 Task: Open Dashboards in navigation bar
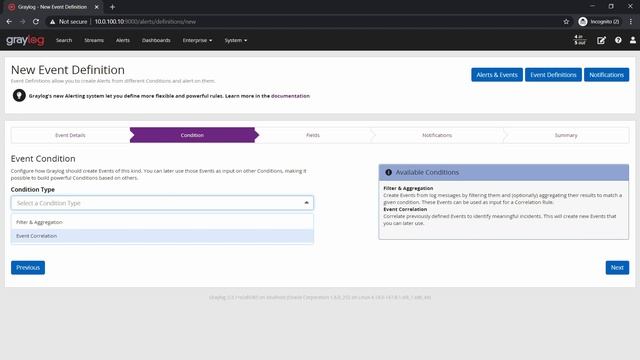point(156,40)
